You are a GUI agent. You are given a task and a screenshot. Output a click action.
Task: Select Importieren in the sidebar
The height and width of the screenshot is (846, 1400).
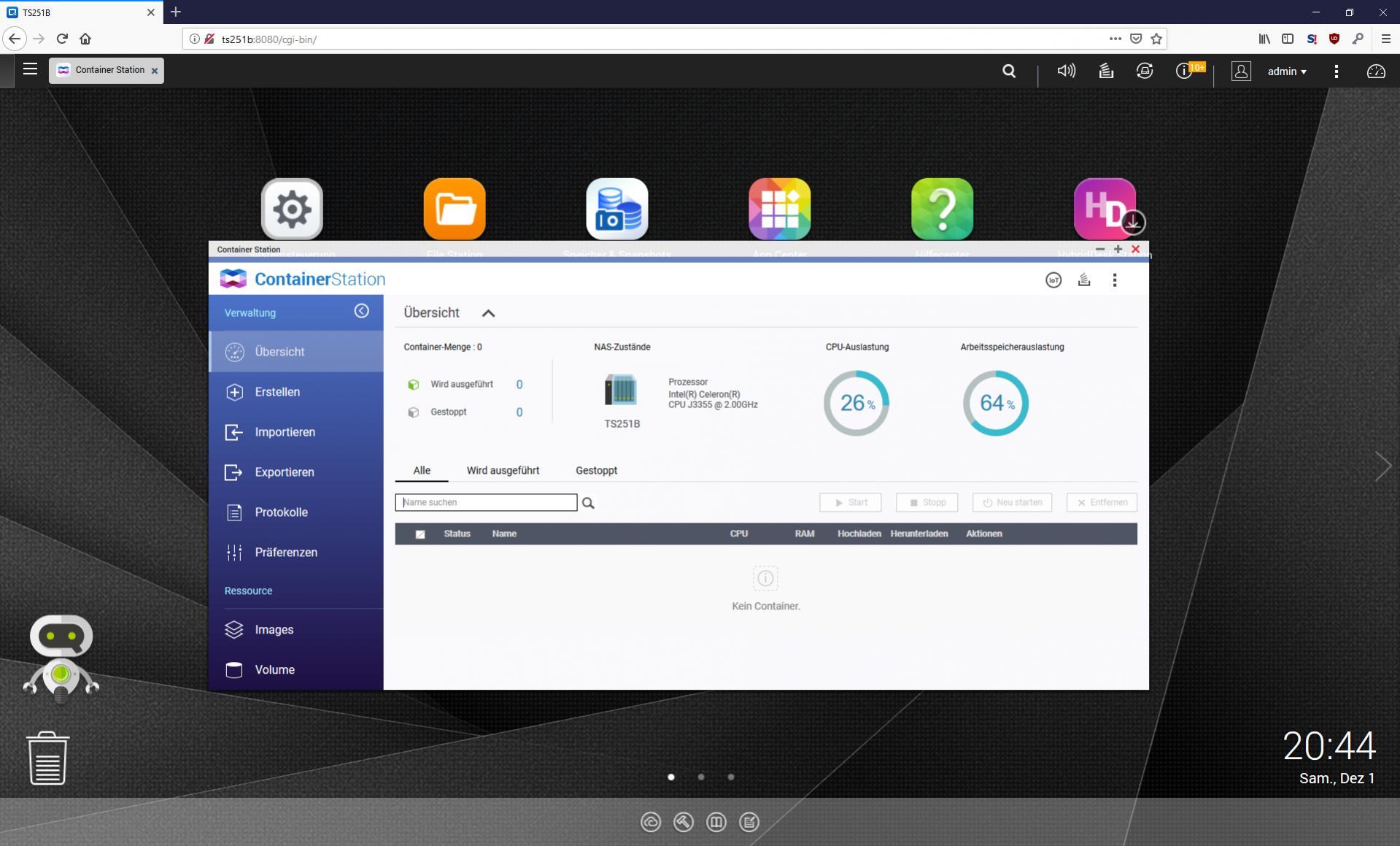coord(296,432)
